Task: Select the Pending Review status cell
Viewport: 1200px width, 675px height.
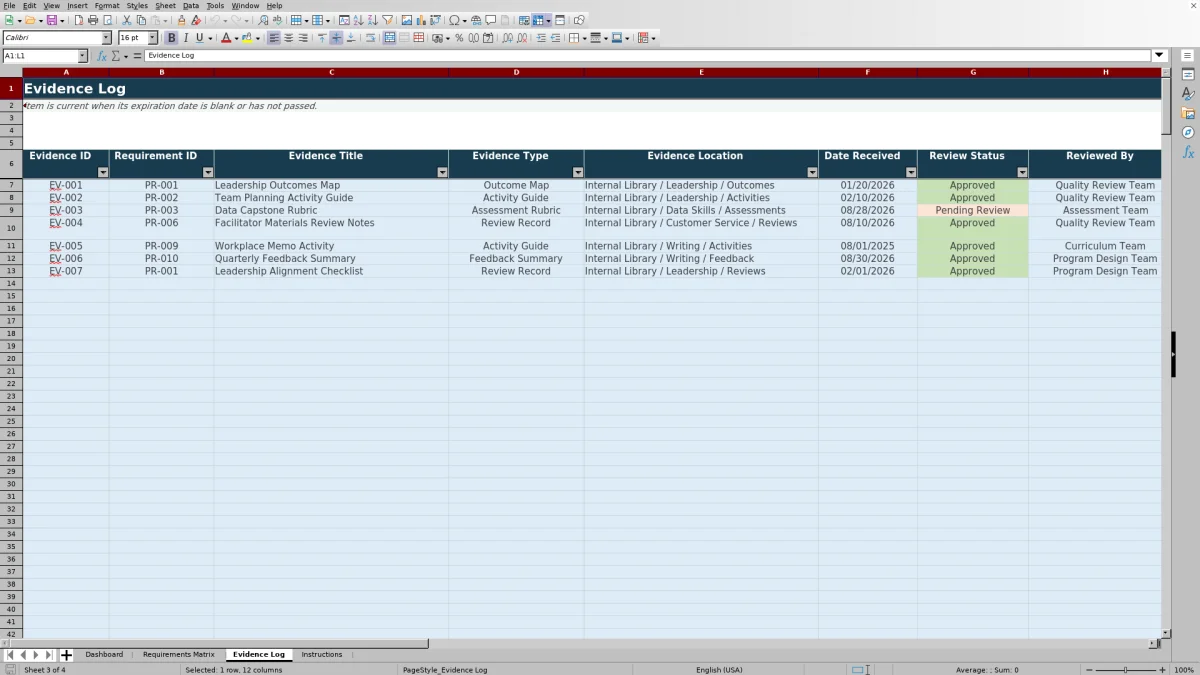Action: point(973,211)
